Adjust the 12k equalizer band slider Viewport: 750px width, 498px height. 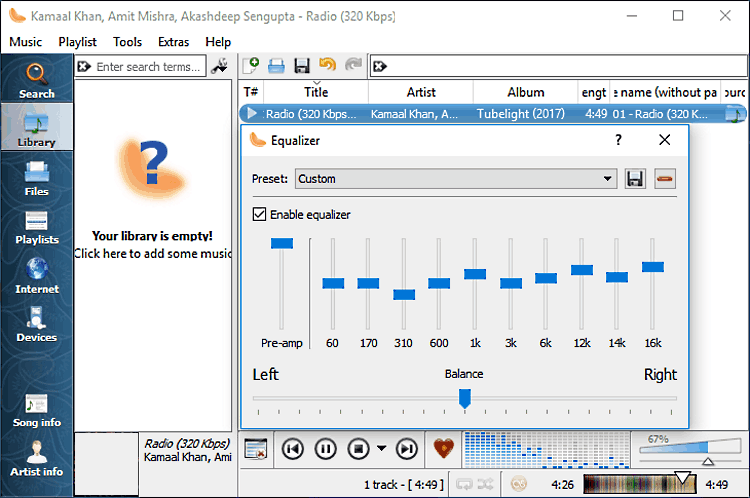coord(582,270)
